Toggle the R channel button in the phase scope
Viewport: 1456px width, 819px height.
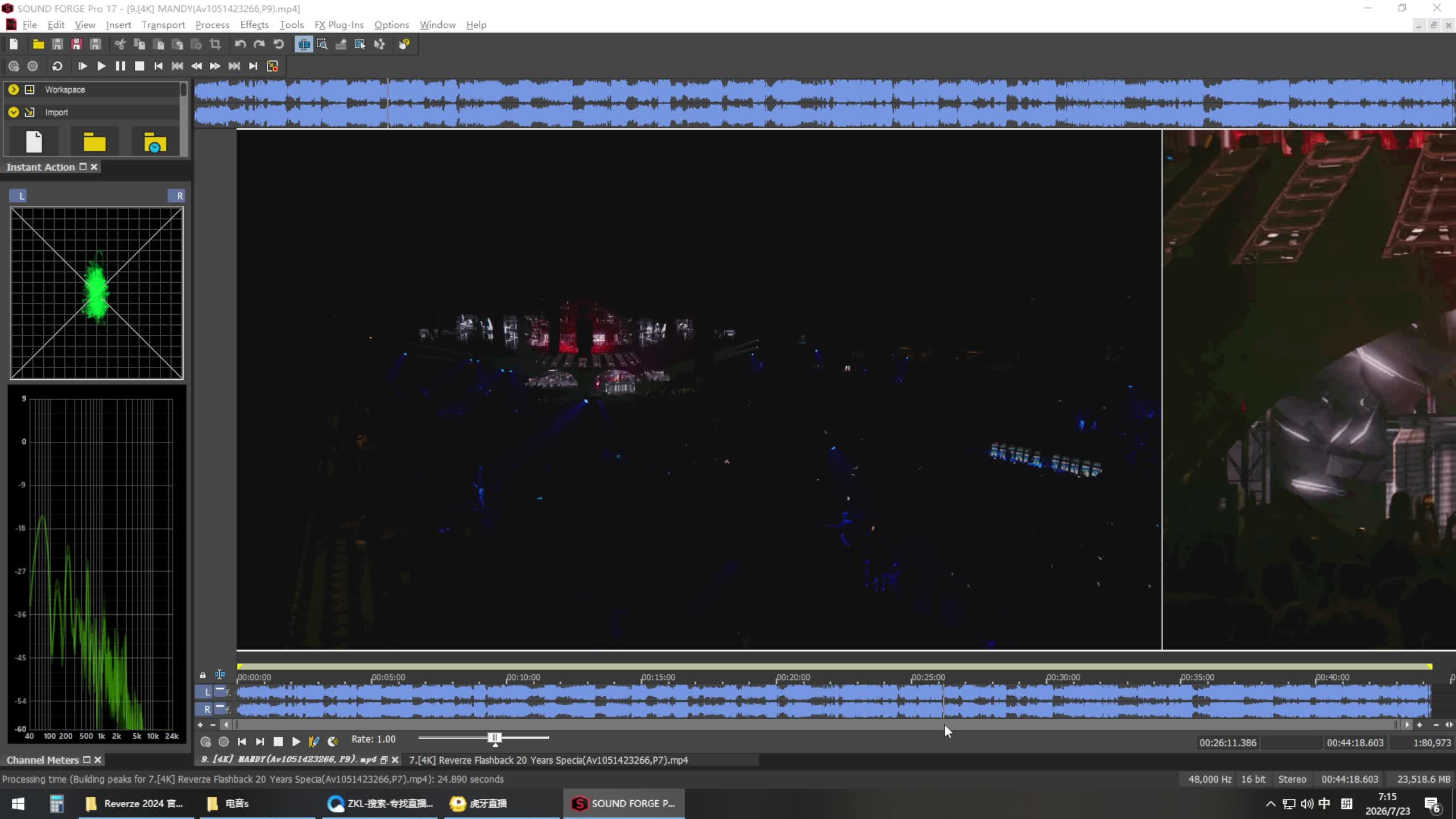[x=177, y=196]
